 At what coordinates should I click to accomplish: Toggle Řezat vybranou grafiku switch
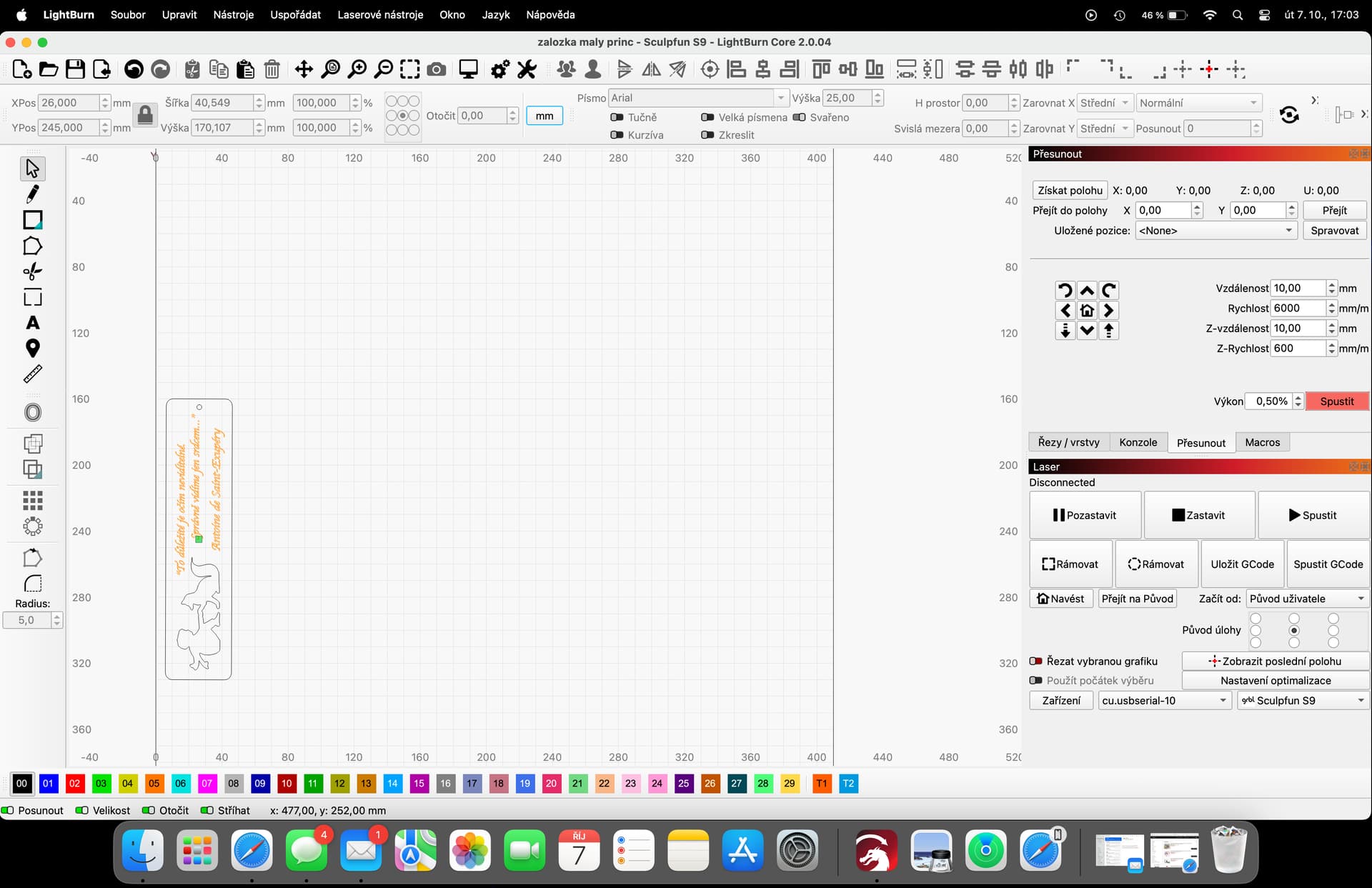click(x=1035, y=661)
